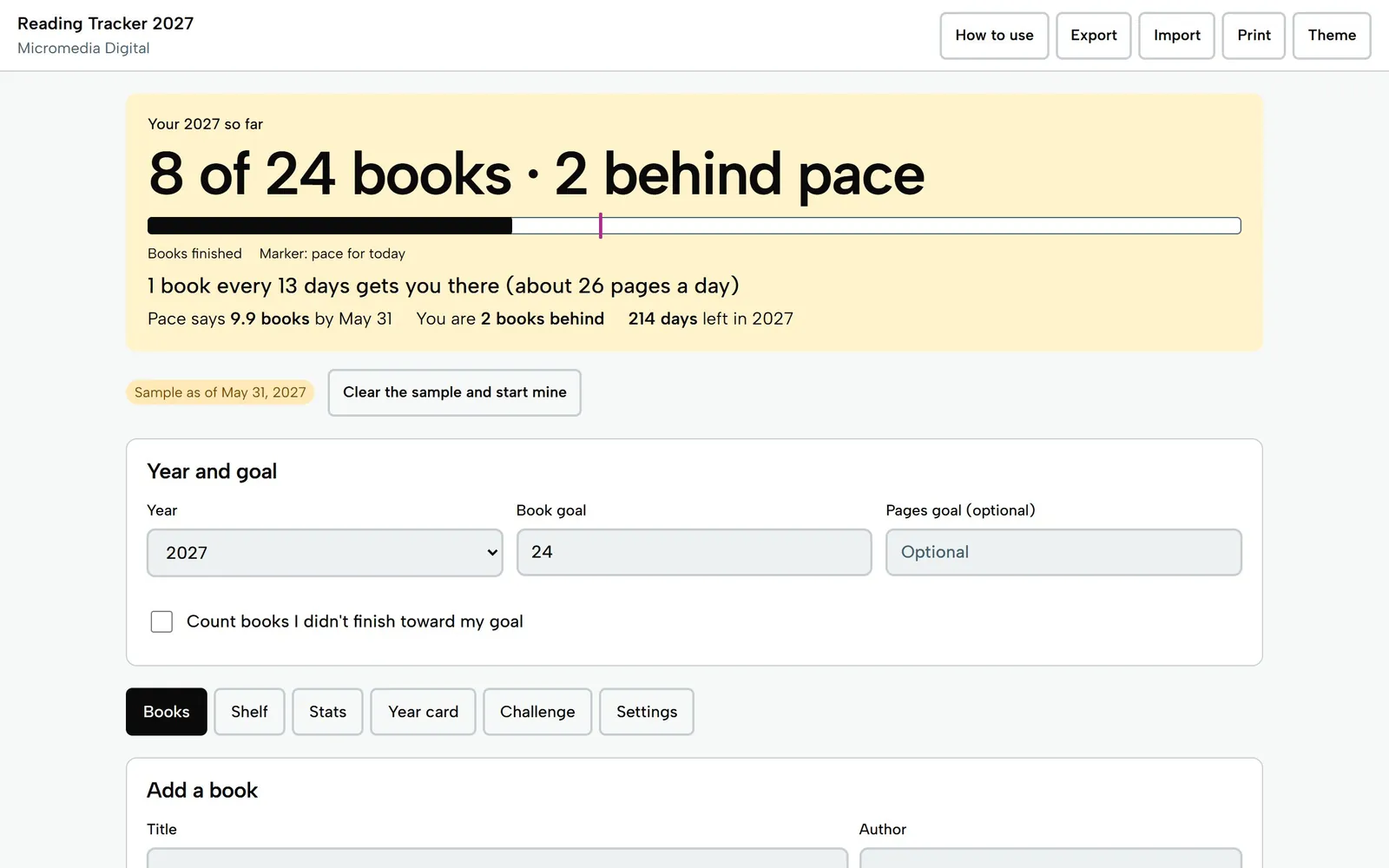Click the Export button
Image resolution: width=1389 pixels, height=868 pixels.
click(x=1093, y=36)
